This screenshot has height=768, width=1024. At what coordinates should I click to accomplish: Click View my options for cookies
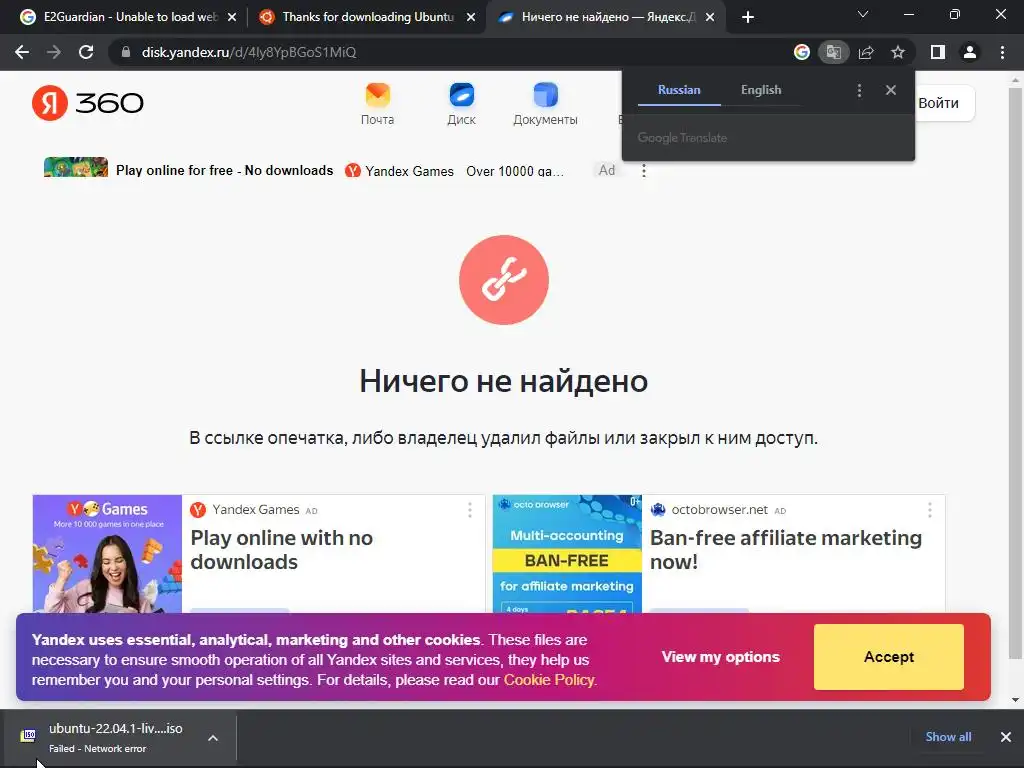click(x=720, y=657)
